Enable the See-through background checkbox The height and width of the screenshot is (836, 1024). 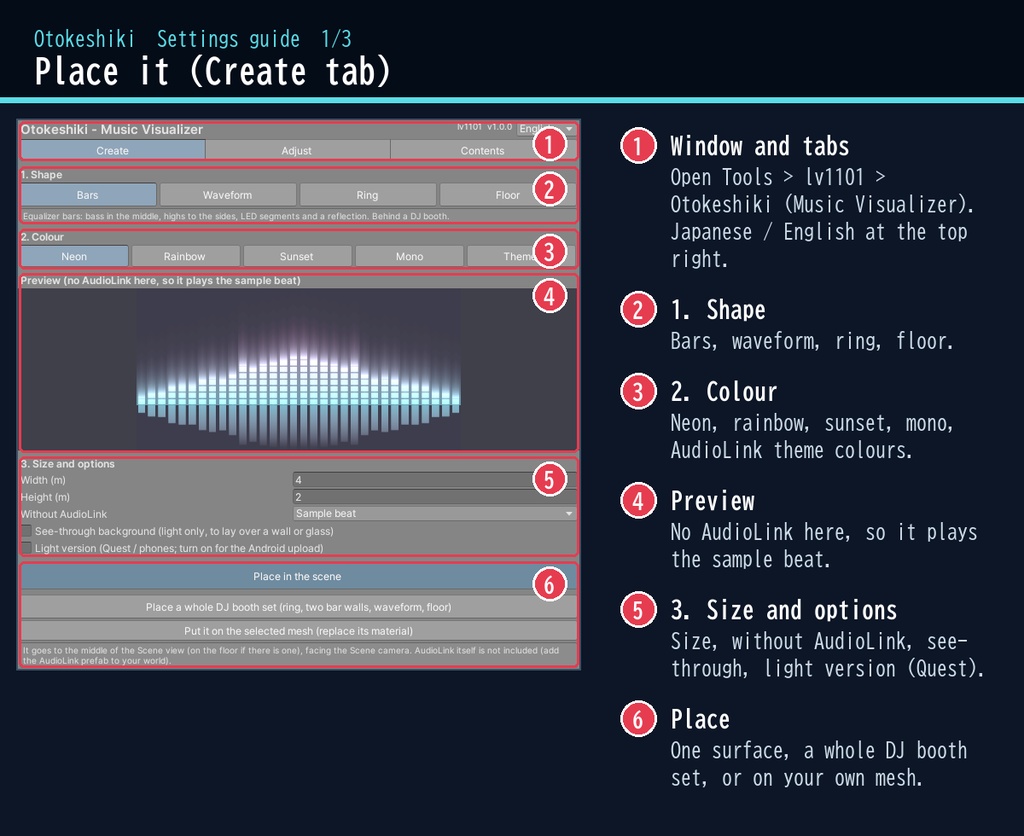[27, 531]
